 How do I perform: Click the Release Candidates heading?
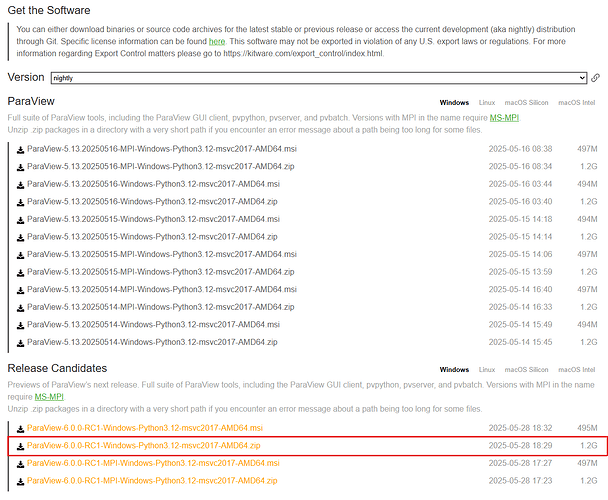click(57, 368)
